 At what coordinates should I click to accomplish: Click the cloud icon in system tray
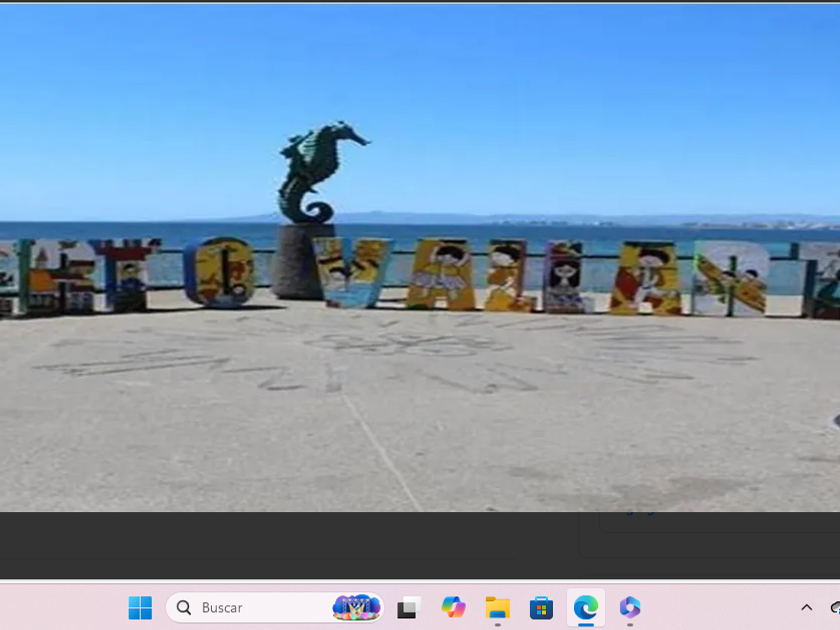(835, 607)
